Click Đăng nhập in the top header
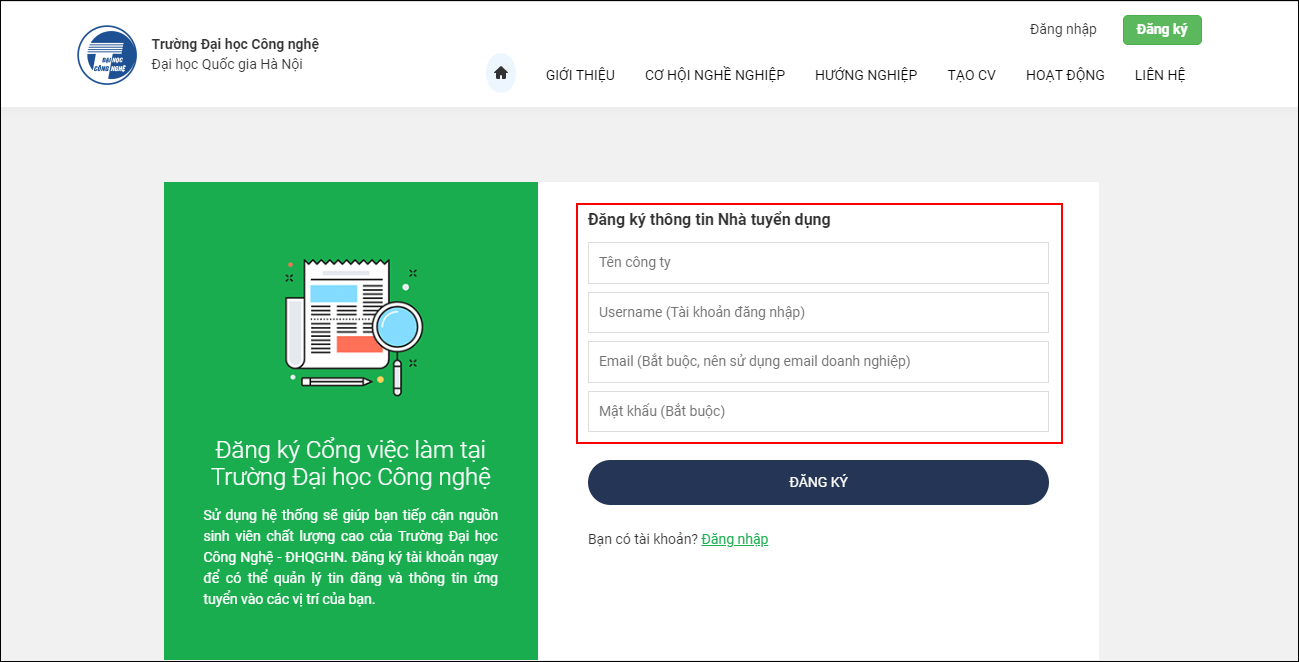The height and width of the screenshot is (662, 1299). tap(1063, 29)
